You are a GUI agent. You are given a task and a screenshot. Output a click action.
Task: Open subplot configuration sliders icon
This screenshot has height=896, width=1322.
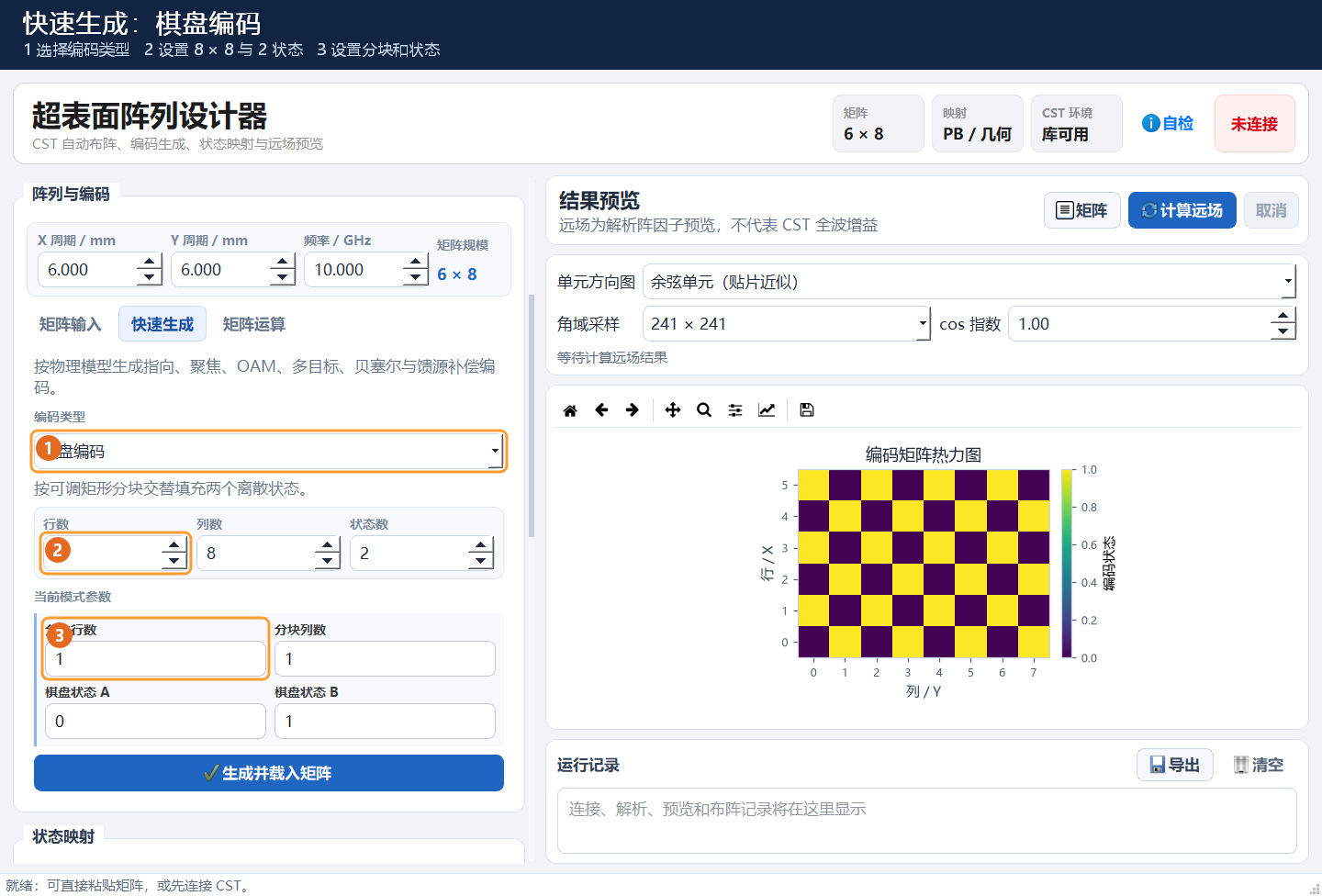pyautogui.click(x=735, y=410)
